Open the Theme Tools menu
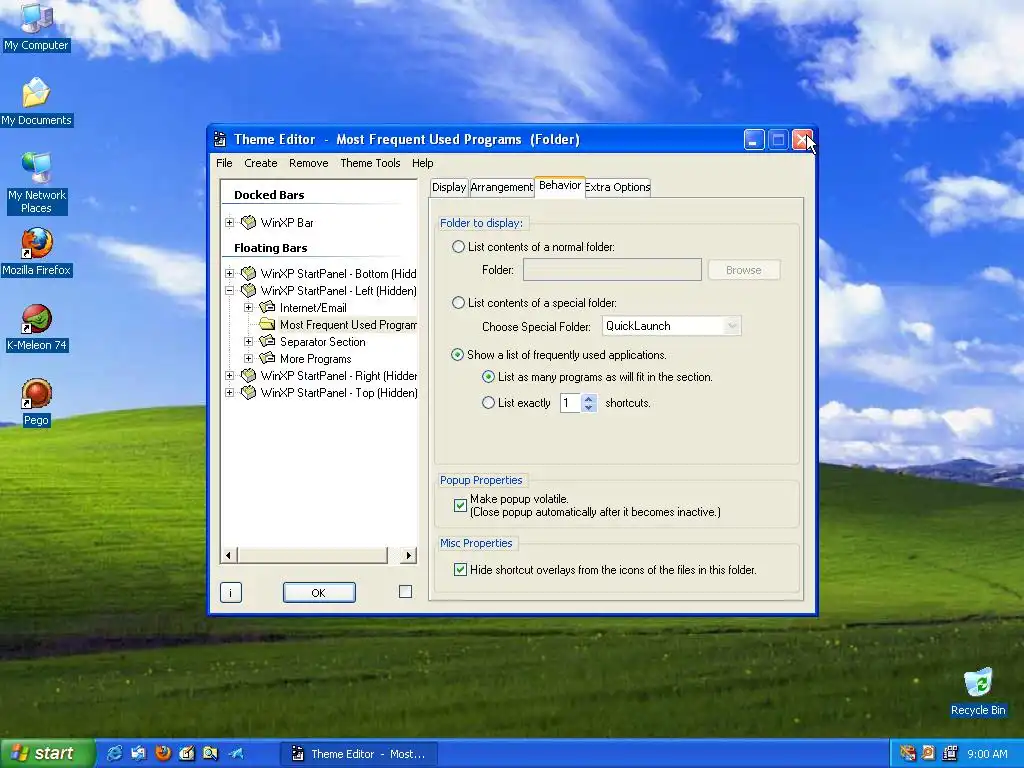The width and height of the screenshot is (1024, 768). [370, 163]
